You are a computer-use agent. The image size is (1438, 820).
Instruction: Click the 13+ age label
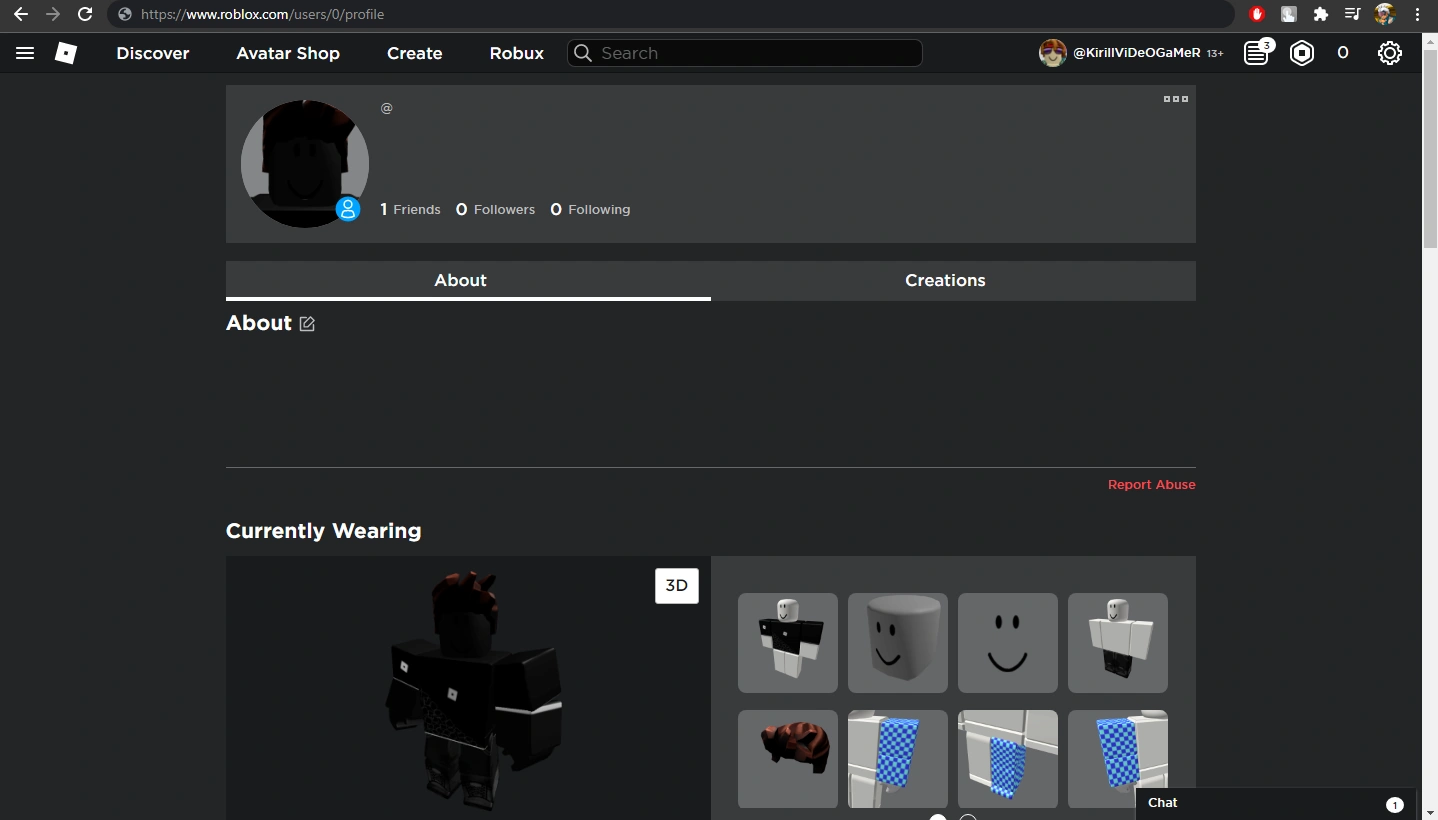point(1215,53)
